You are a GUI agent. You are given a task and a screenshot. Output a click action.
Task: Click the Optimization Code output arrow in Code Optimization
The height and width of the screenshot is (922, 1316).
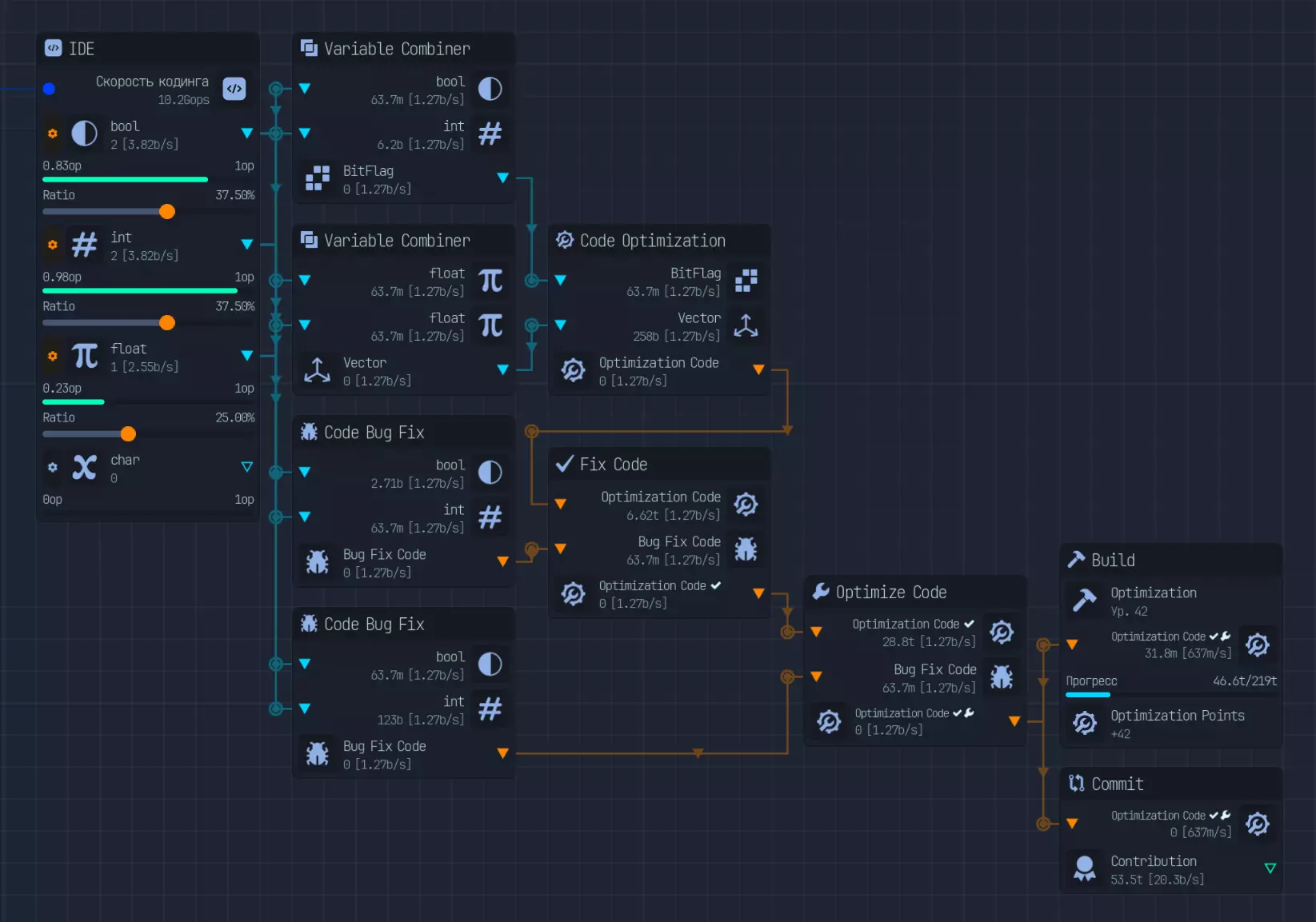click(x=758, y=369)
